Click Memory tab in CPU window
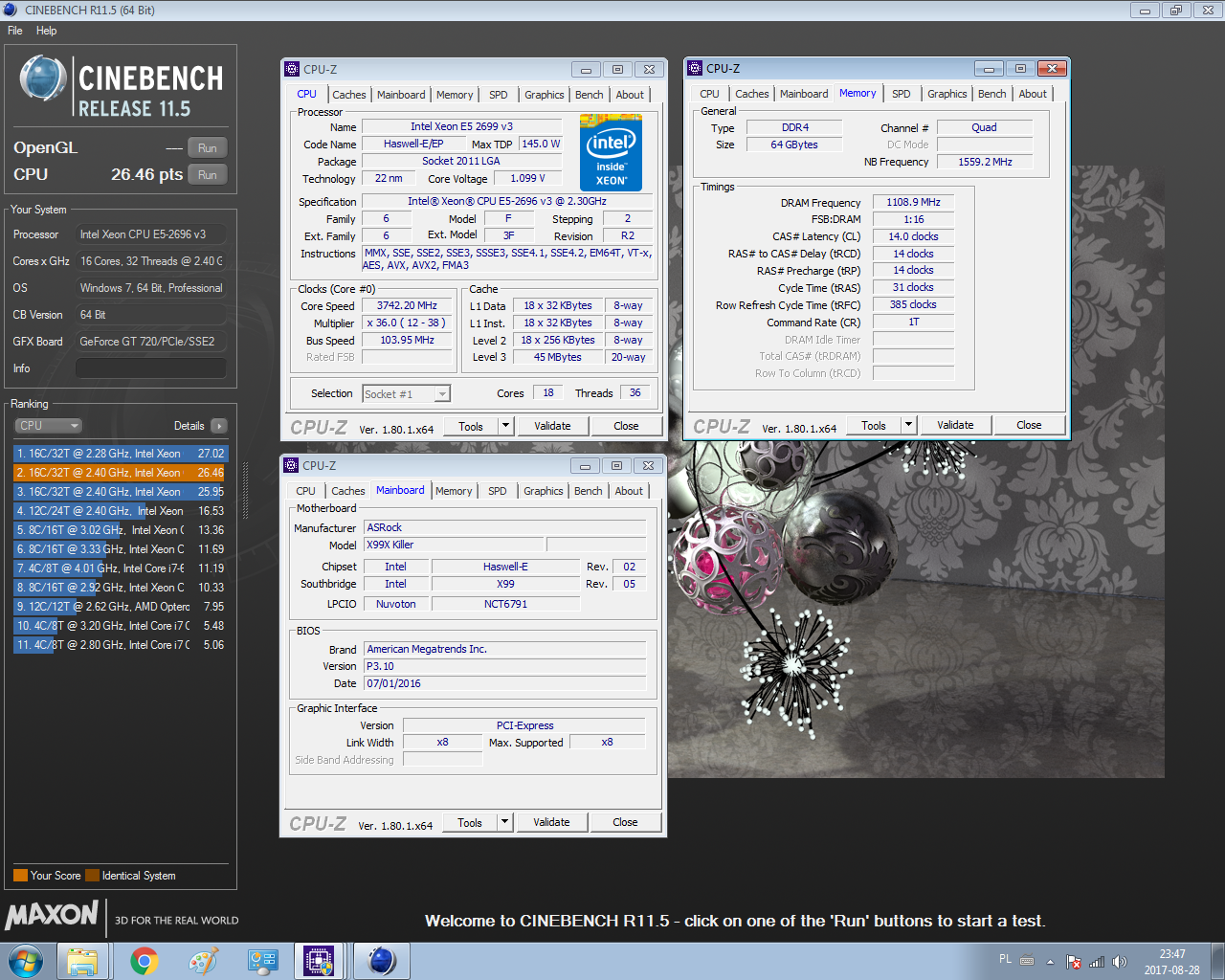This screenshot has width=1225, height=980. (455, 95)
